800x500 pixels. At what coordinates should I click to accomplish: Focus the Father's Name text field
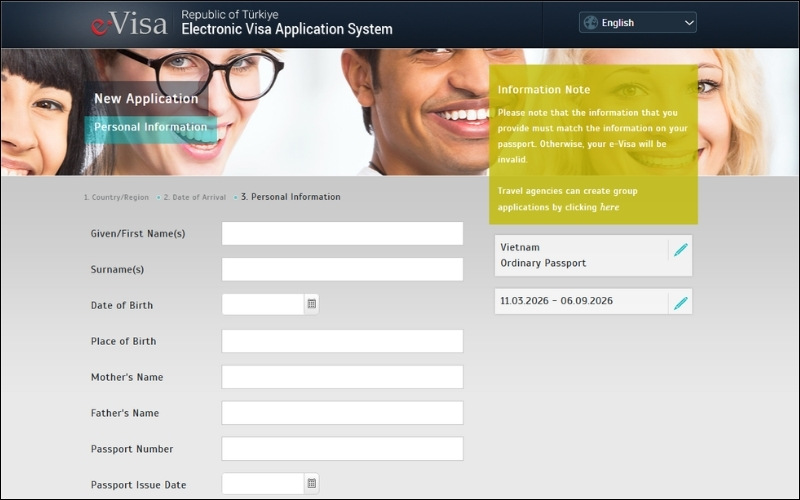[x=342, y=413]
